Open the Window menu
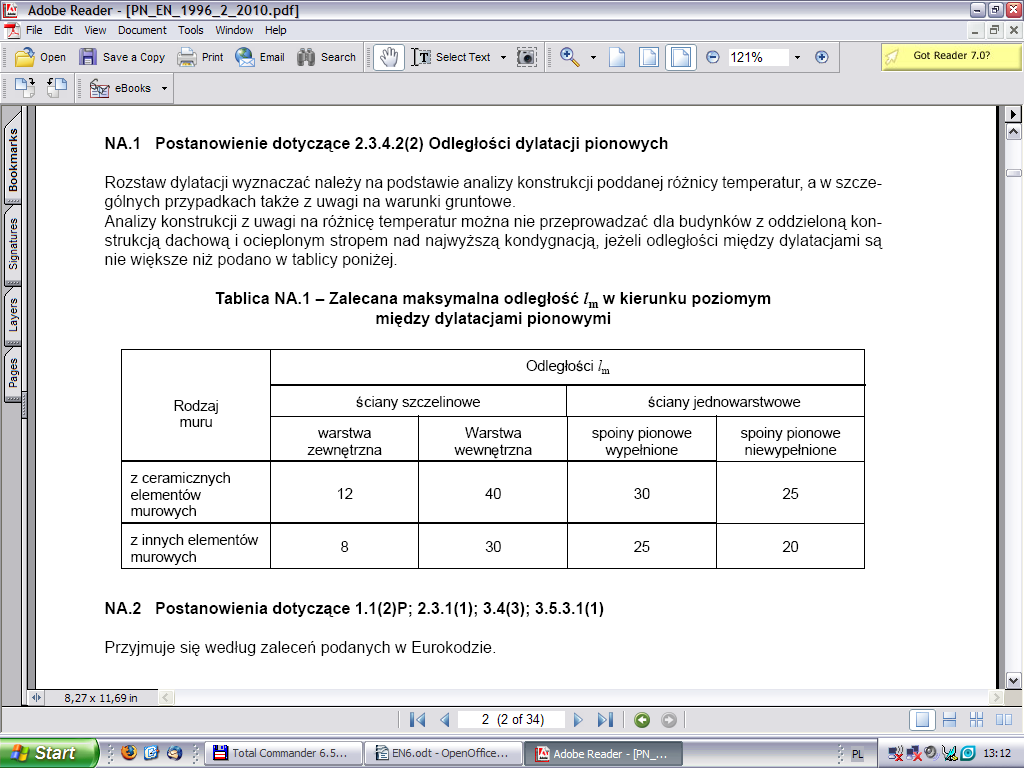Image resolution: width=1024 pixels, height=768 pixels. click(234, 30)
